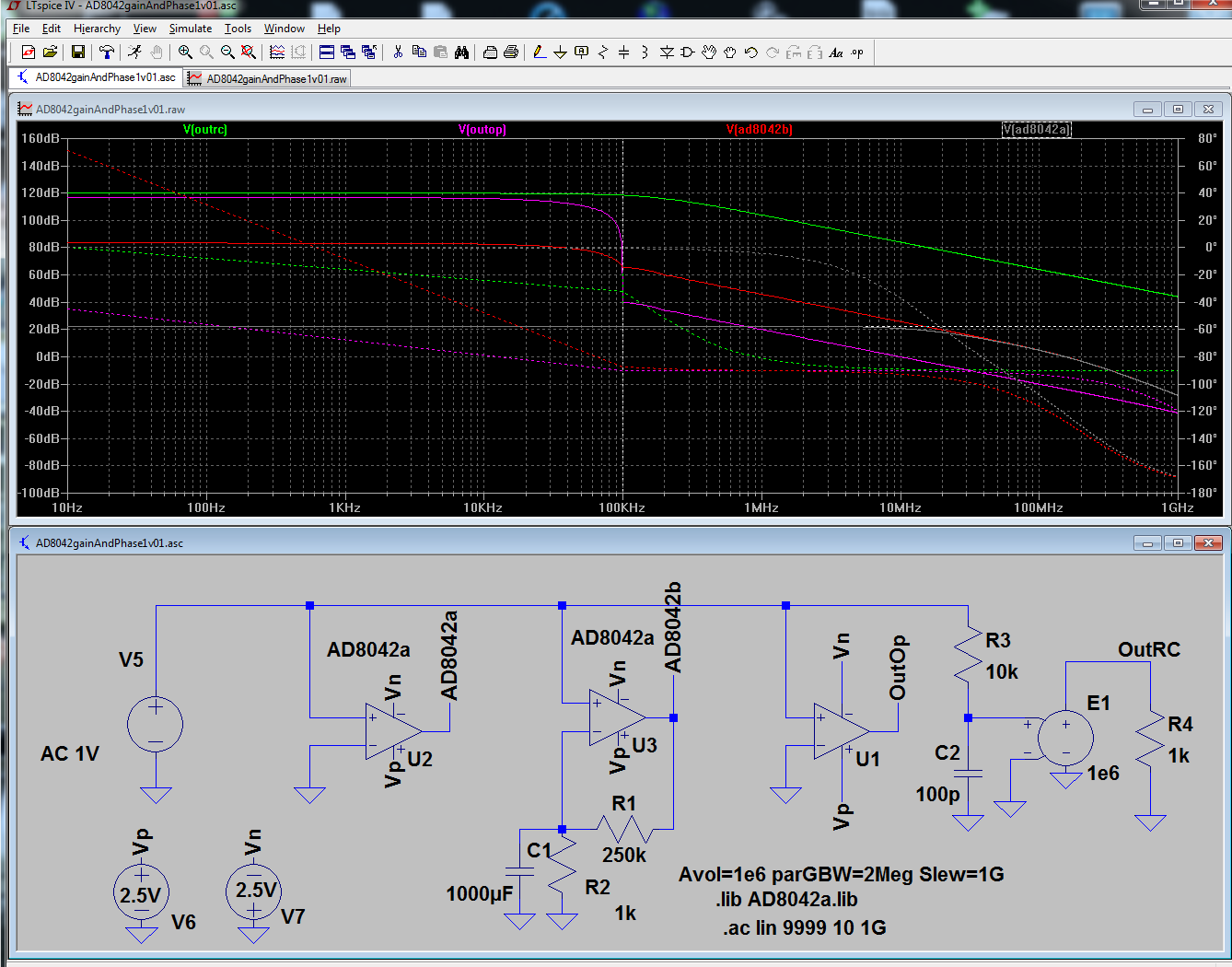Select the Diode placement tool

pyautogui.click(x=667, y=52)
